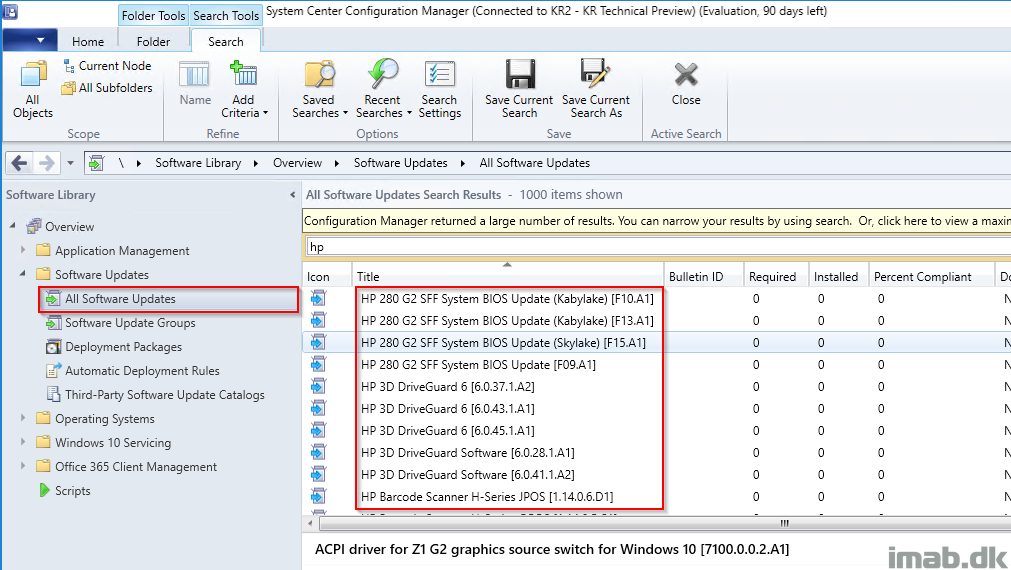This screenshot has height=570, width=1011.
Task: Click the All Objects scope icon
Action: click(x=33, y=89)
